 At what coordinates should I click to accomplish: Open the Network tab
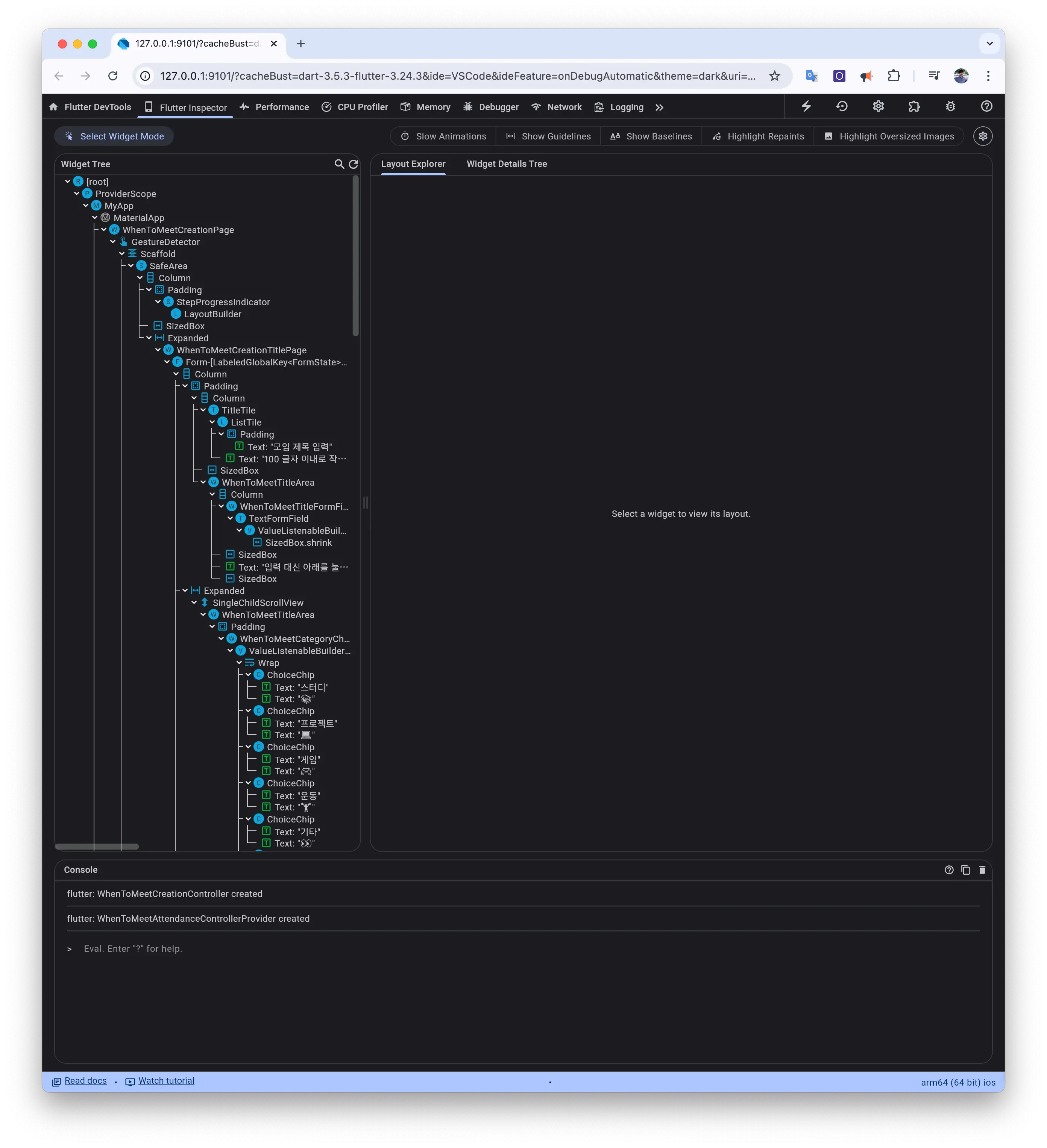(557, 107)
